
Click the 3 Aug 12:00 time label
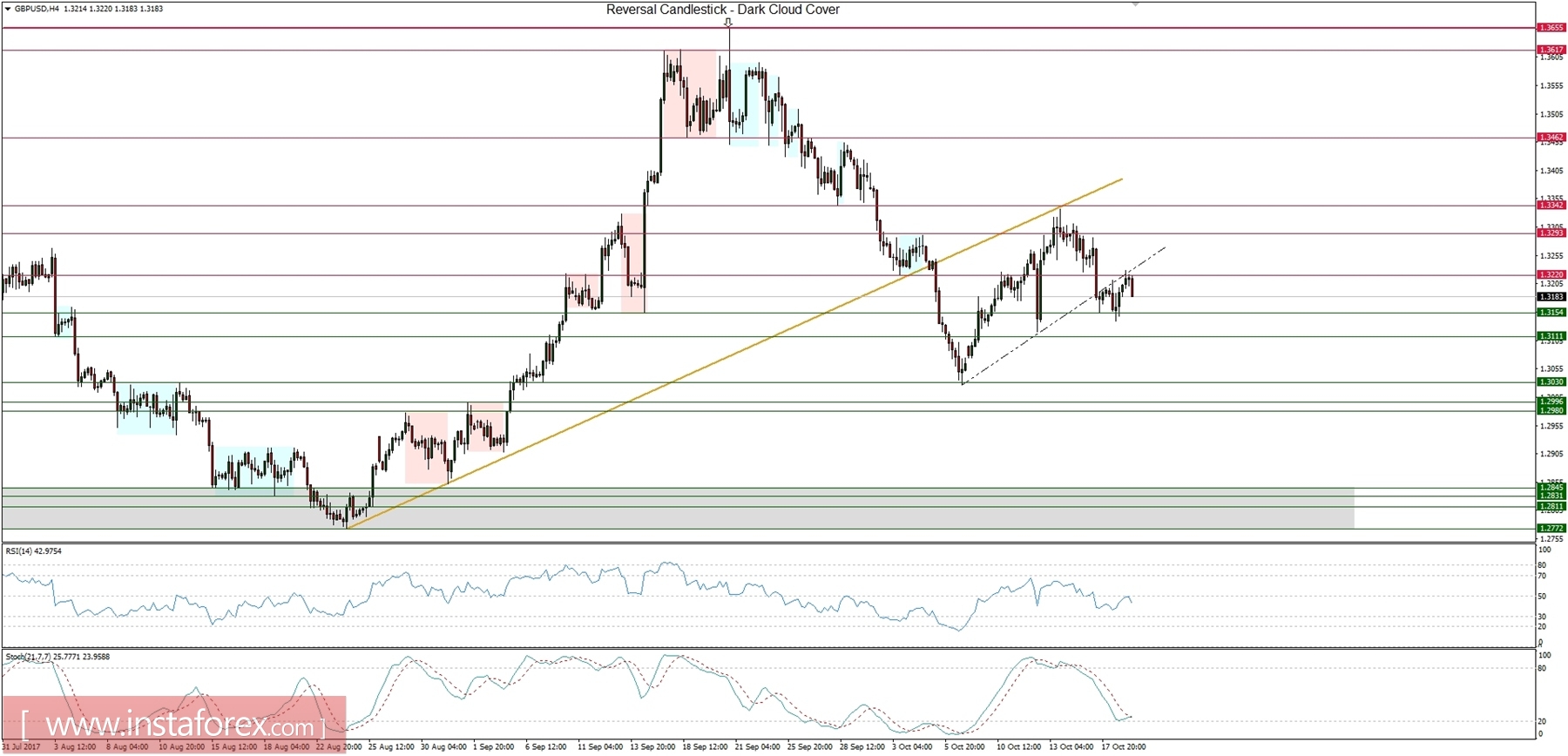tap(75, 747)
